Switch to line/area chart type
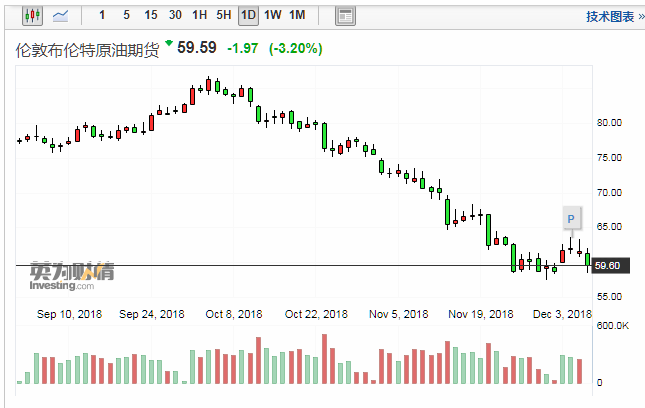 60,16
